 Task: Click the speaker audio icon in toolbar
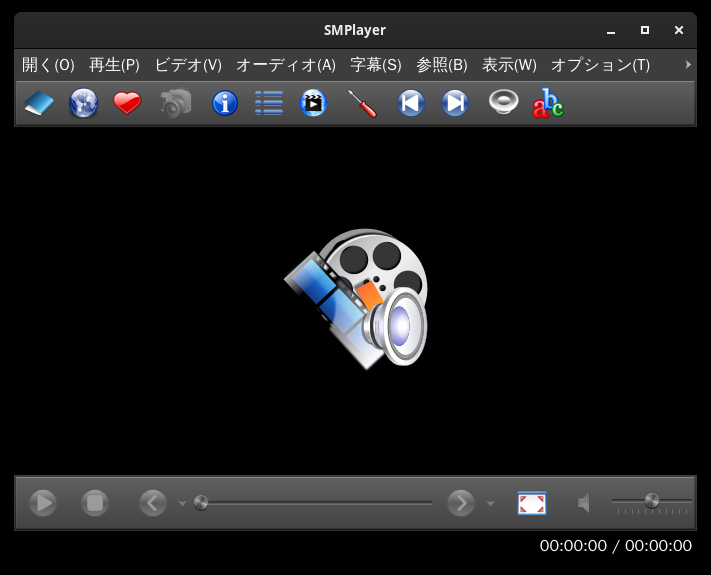[504, 102]
